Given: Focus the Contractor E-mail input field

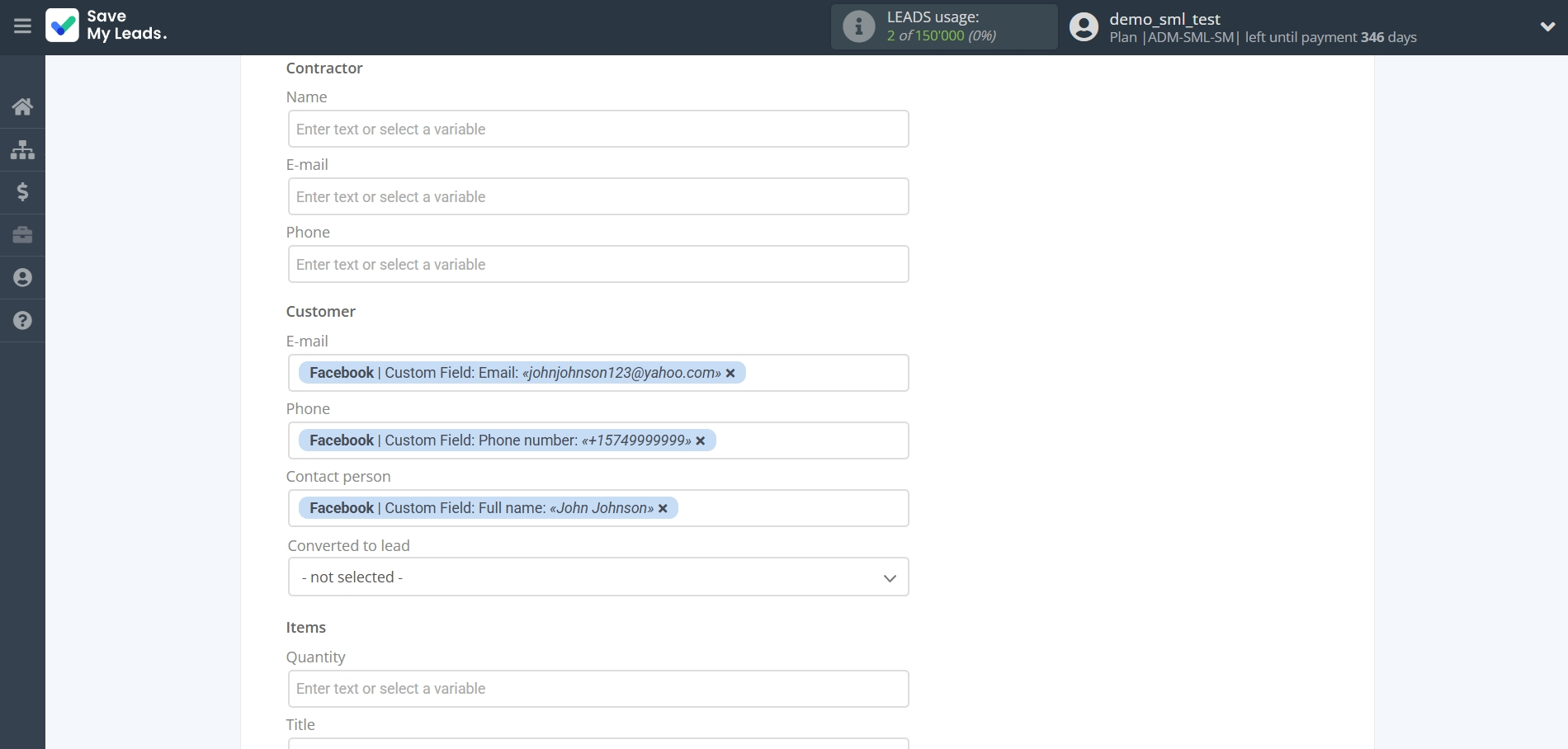Looking at the screenshot, I should [x=598, y=197].
